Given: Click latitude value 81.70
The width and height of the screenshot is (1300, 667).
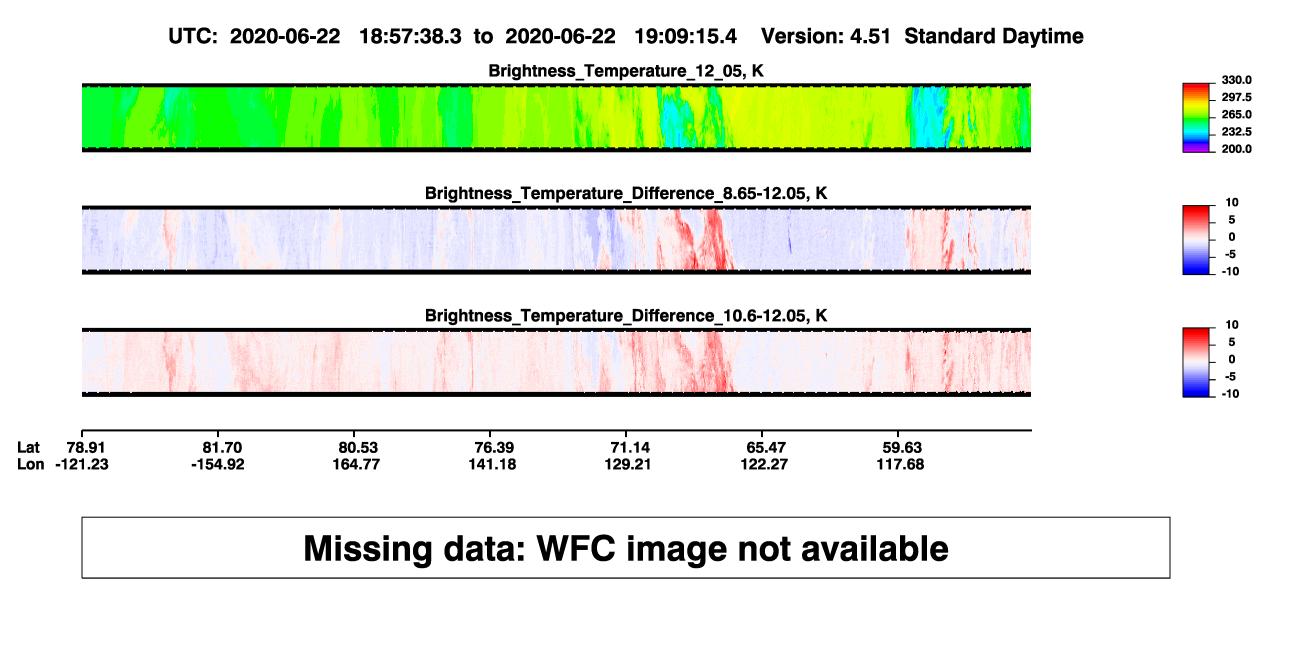Looking at the screenshot, I should pos(220,448).
